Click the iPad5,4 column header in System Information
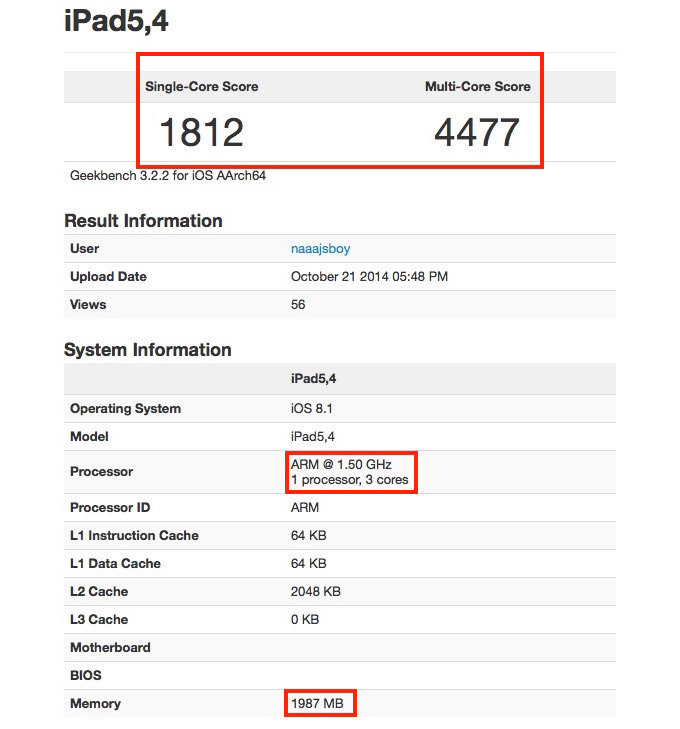This screenshot has width=680, height=729. 313,379
